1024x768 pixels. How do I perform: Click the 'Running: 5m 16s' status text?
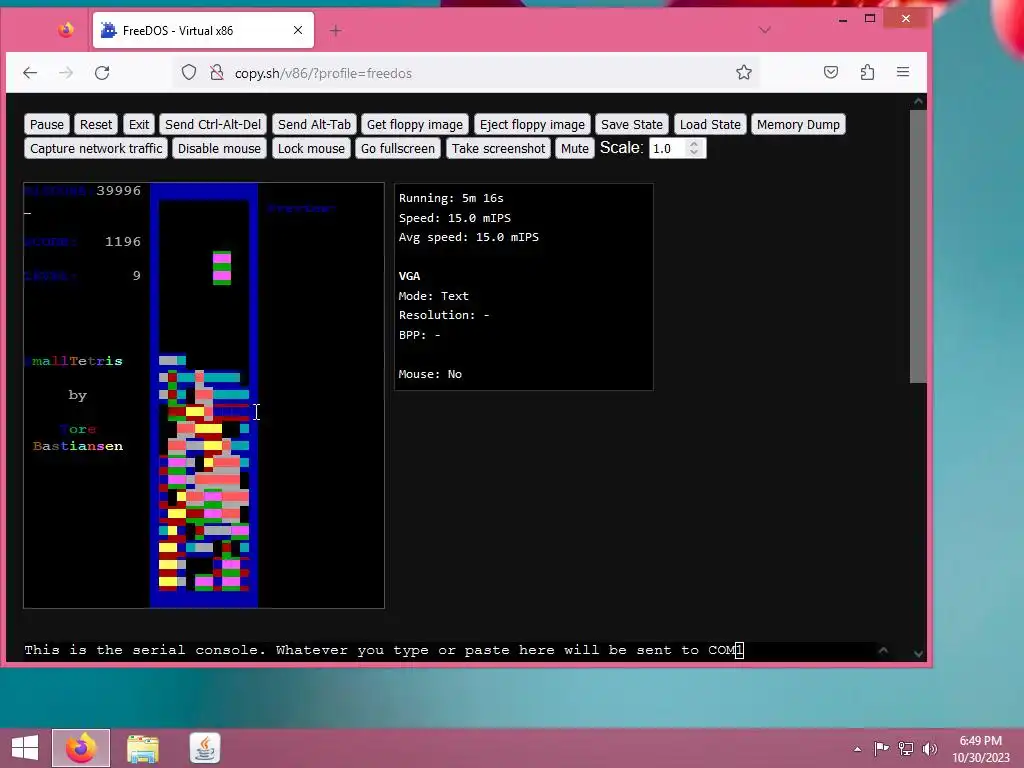click(x=451, y=198)
